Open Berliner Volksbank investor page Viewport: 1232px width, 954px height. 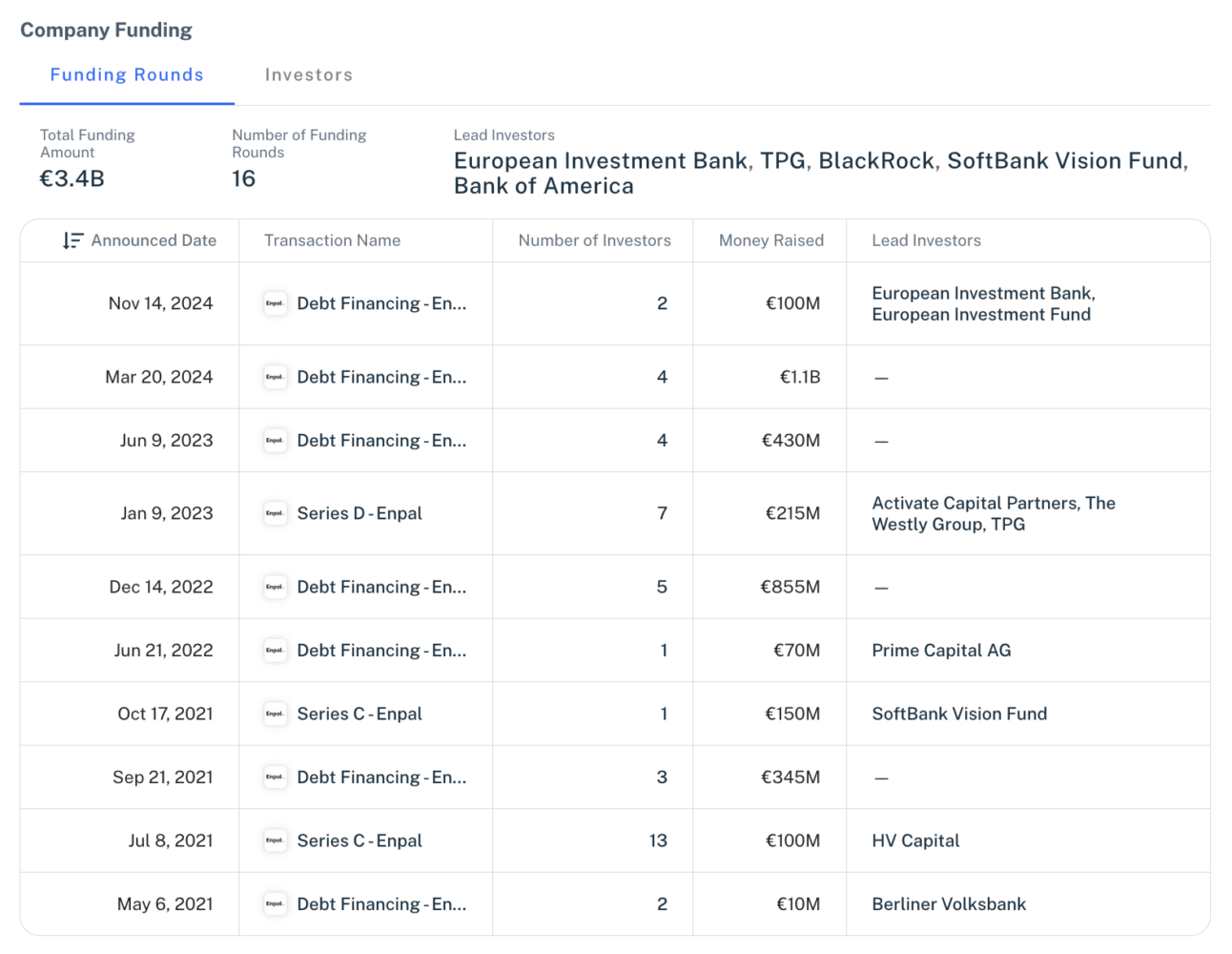click(948, 903)
